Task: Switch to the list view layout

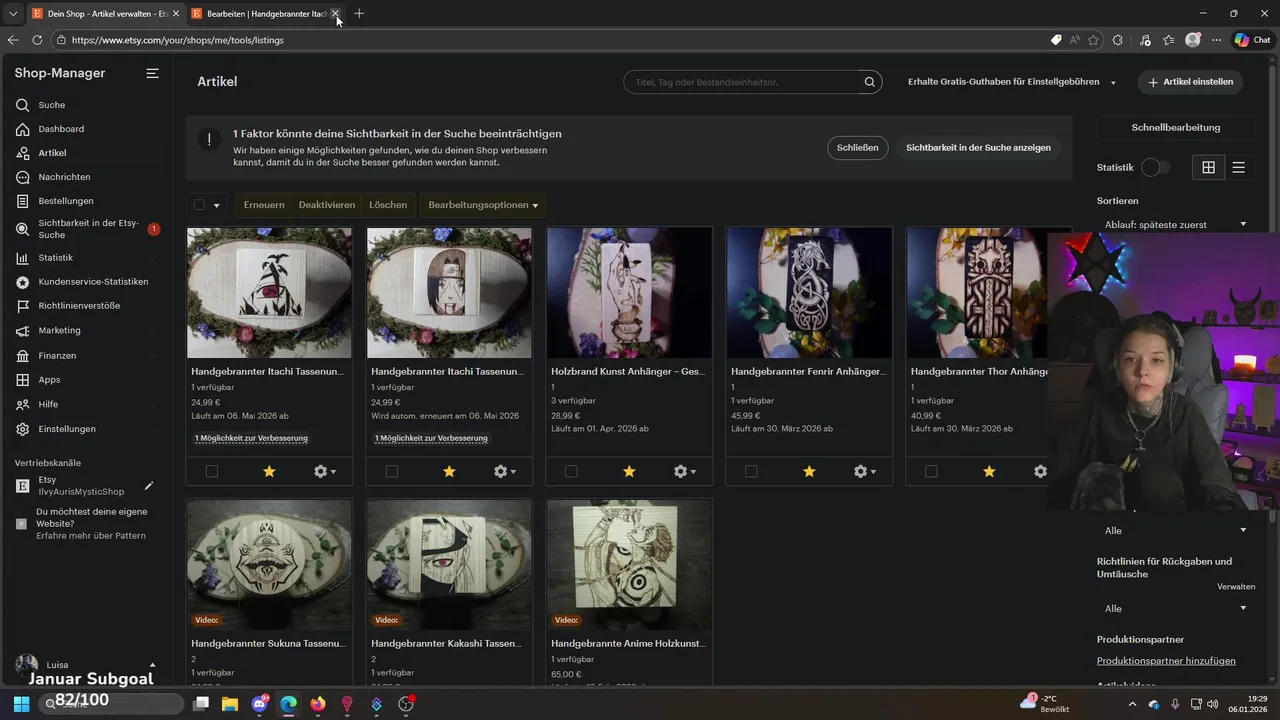Action: click(1238, 168)
